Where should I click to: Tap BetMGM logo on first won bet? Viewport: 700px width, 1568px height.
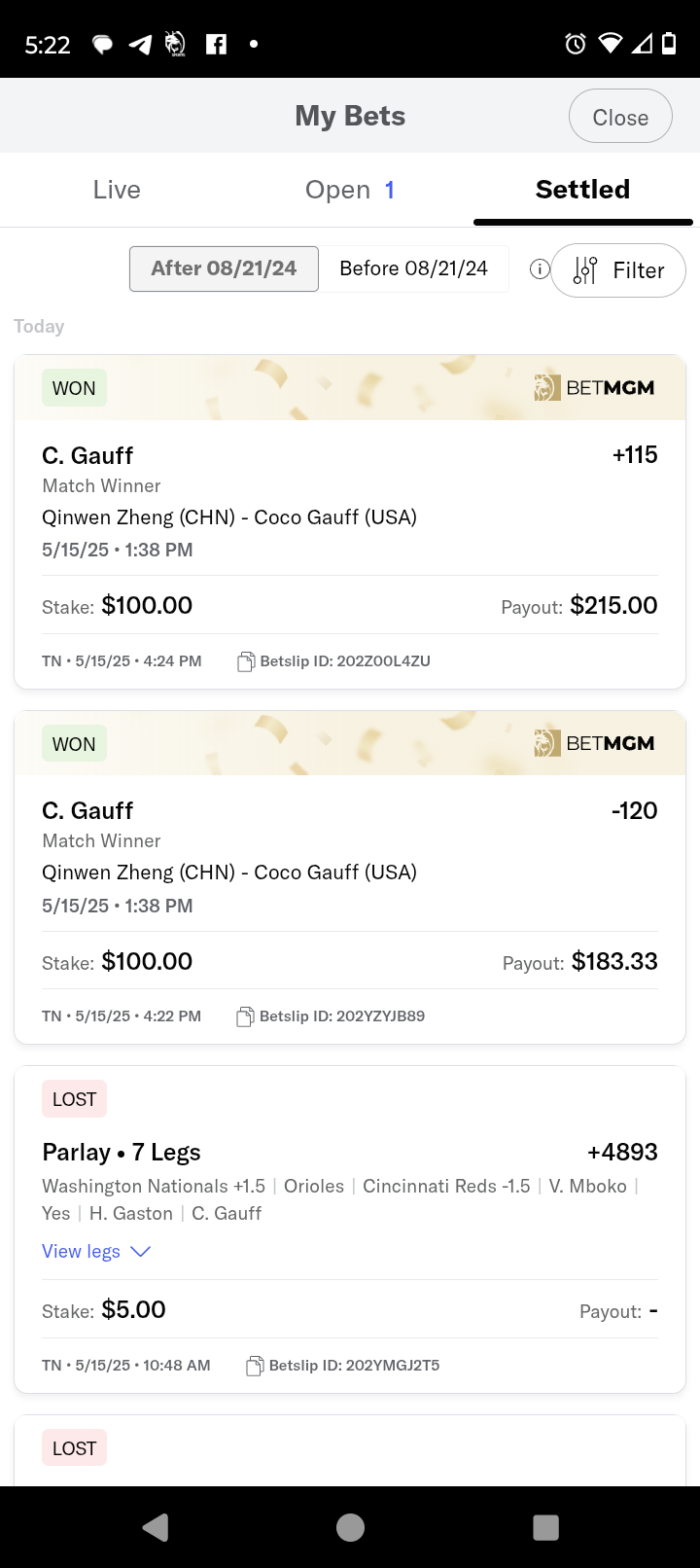coord(594,388)
